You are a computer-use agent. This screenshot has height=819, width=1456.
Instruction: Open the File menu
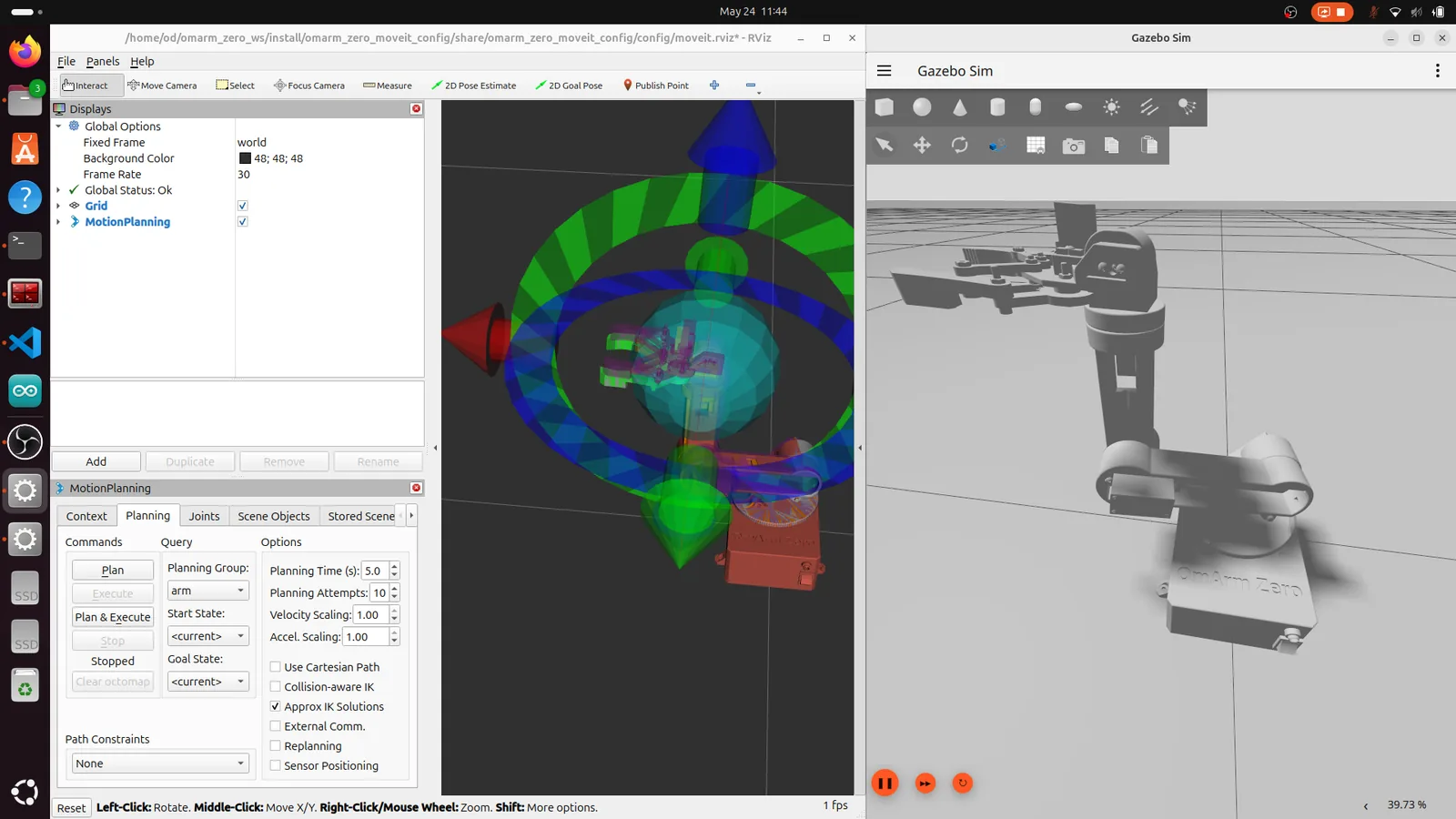point(66,62)
